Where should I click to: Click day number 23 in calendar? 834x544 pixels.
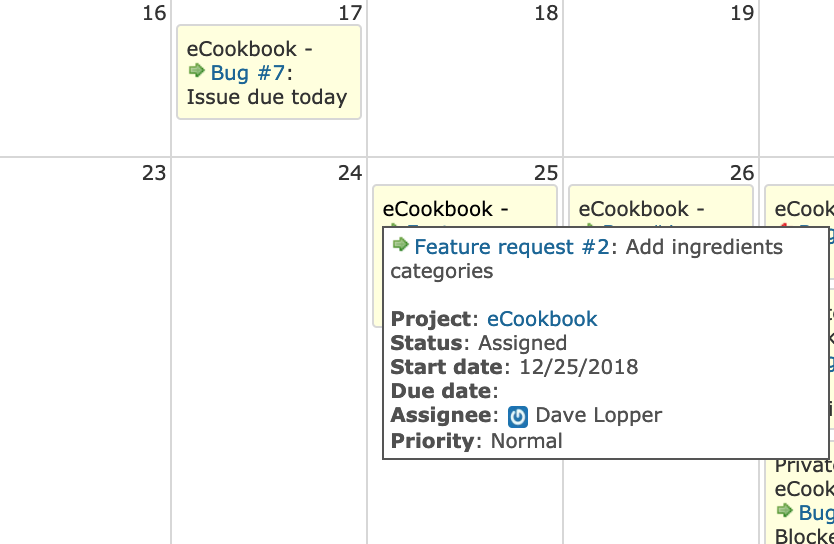point(154,173)
